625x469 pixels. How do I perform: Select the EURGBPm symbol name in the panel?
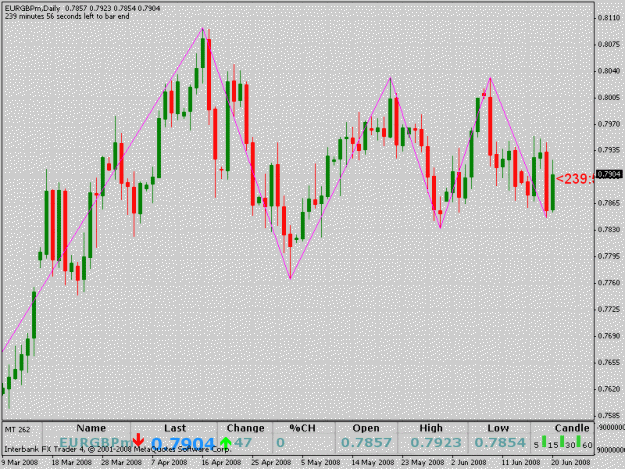pos(96,443)
